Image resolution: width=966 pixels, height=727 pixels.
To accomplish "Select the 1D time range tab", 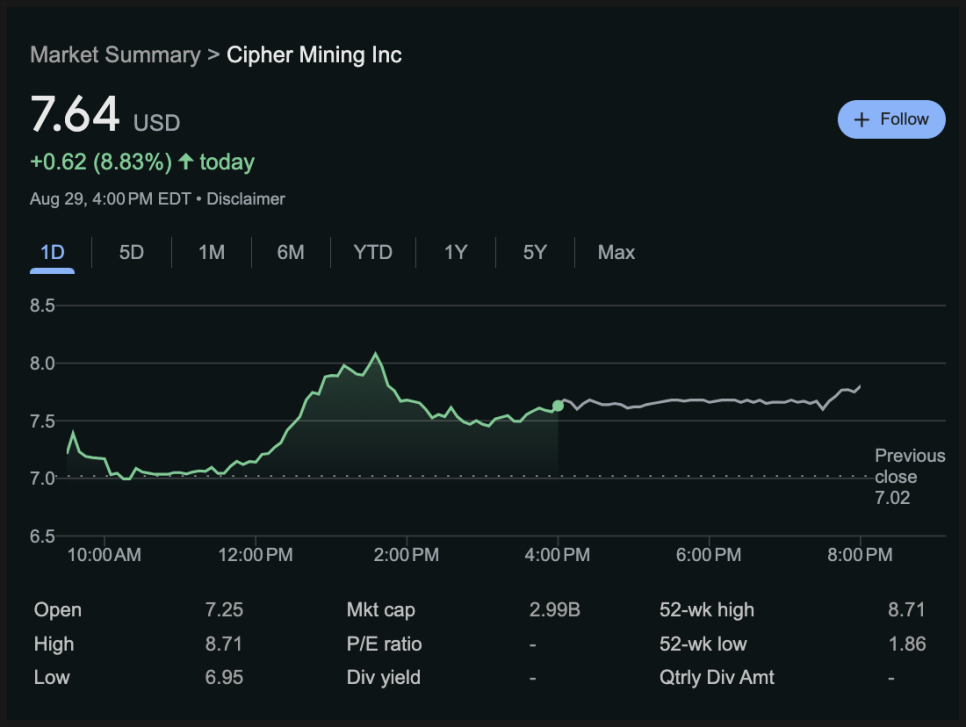I will tap(52, 253).
